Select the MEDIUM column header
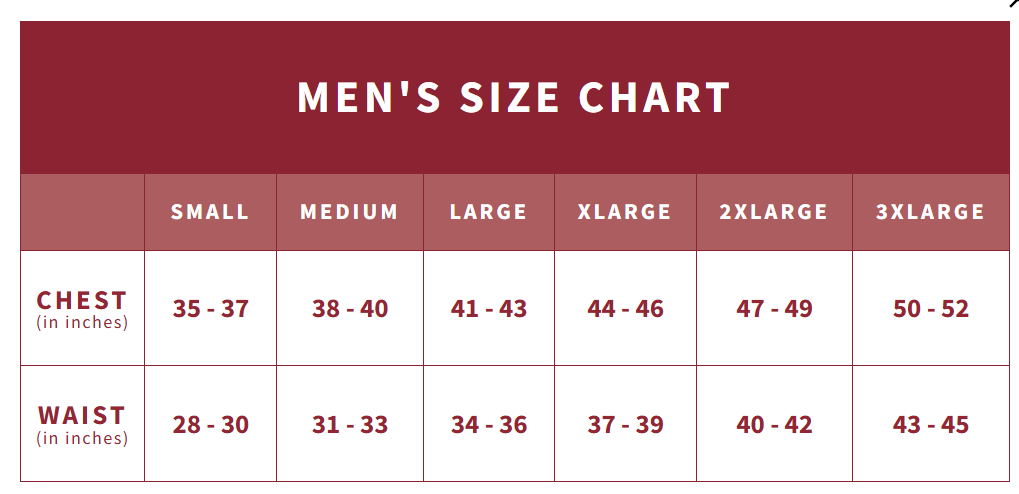The image size is (1019, 494). point(349,212)
